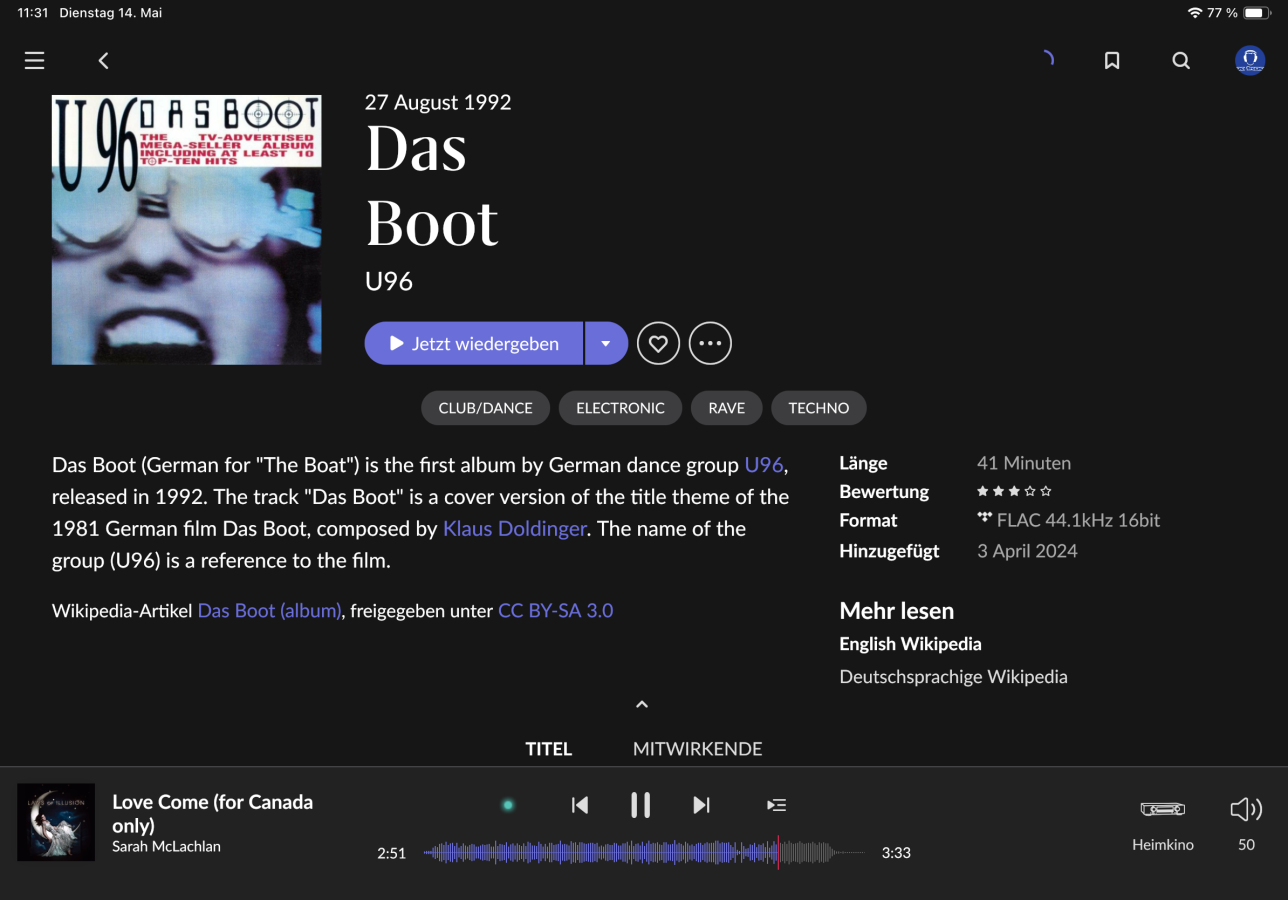
Task: Collapse the description with up chevron
Action: (642, 704)
